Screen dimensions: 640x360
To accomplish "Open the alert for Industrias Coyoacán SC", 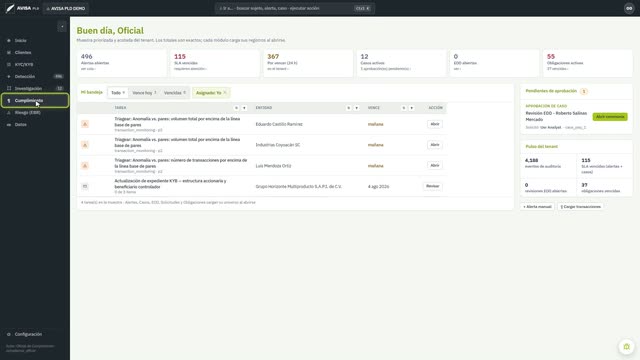I will click(x=435, y=145).
